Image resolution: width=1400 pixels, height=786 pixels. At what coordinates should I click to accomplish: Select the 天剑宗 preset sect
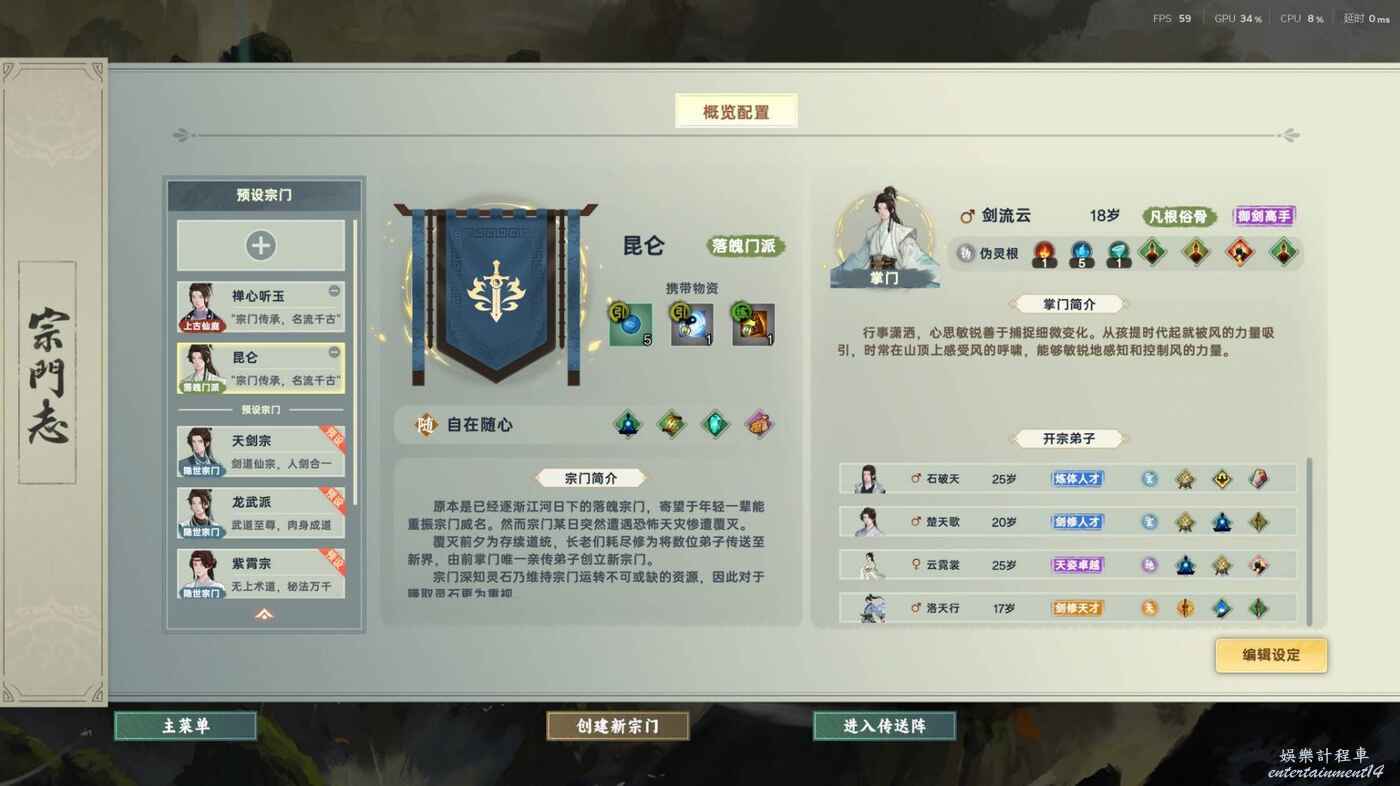[x=261, y=452]
